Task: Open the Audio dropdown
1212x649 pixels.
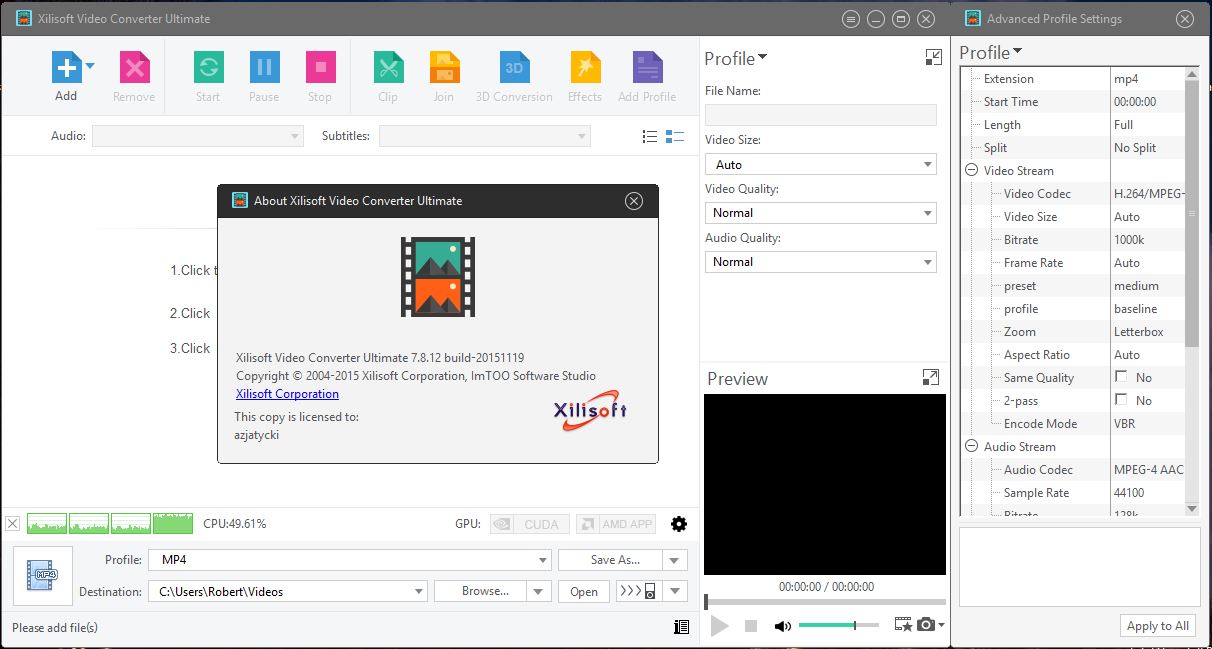Action: click(x=197, y=136)
